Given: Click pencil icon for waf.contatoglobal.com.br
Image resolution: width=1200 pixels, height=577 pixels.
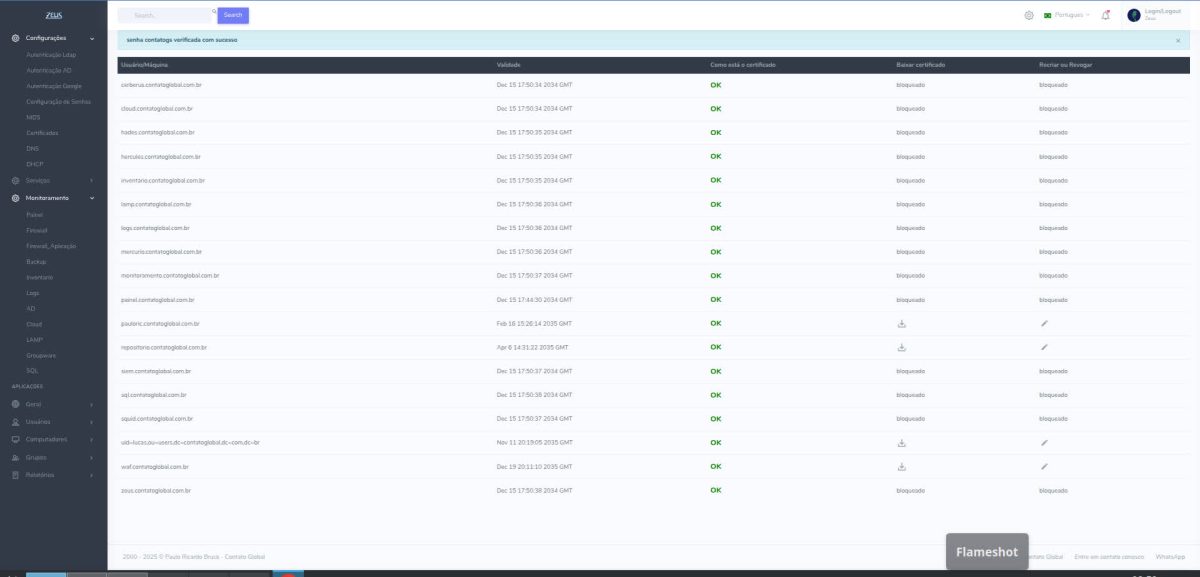Looking at the screenshot, I should coord(1044,466).
